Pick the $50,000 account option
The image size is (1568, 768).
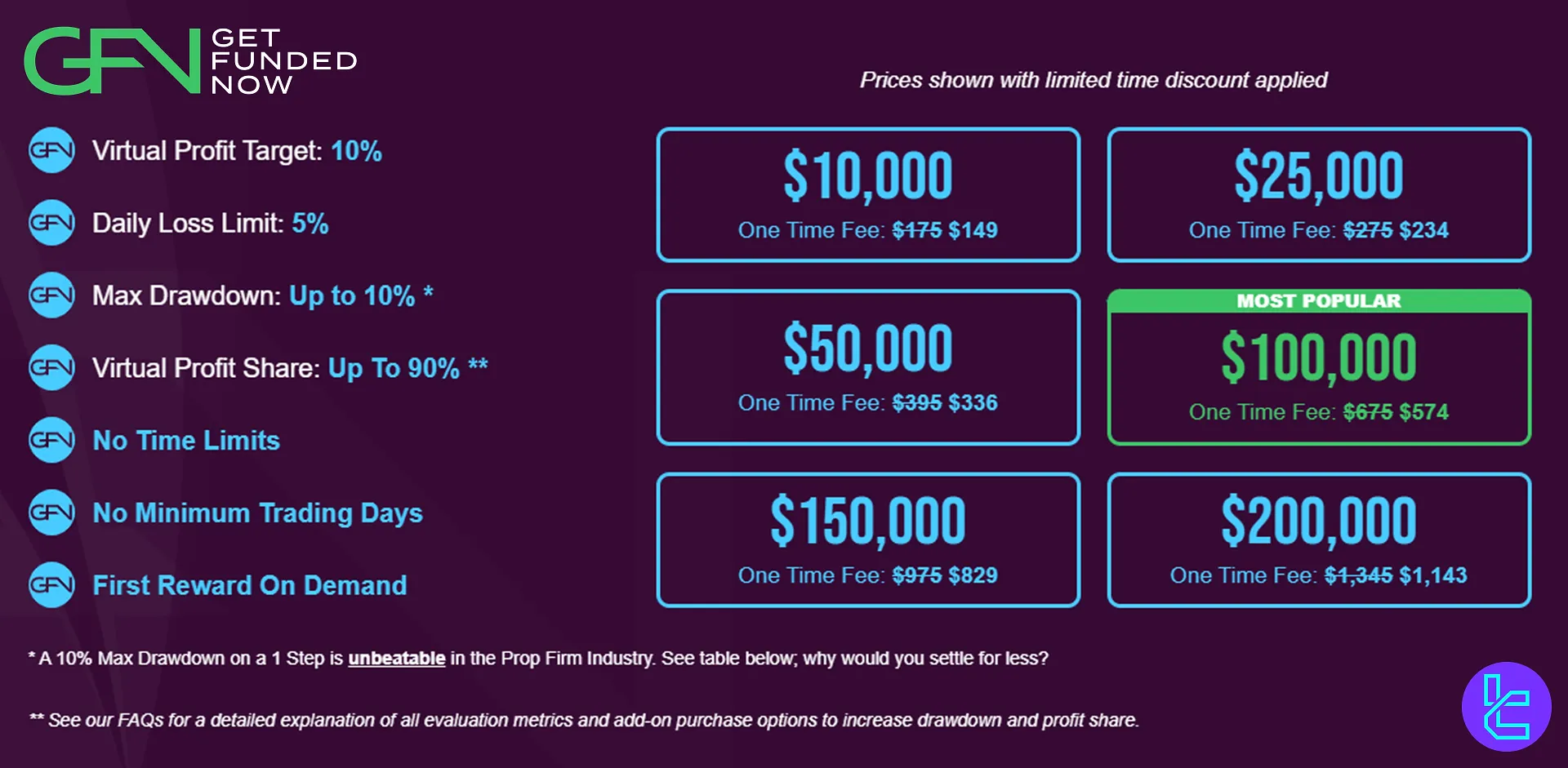pyautogui.click(x=868, y=367)
